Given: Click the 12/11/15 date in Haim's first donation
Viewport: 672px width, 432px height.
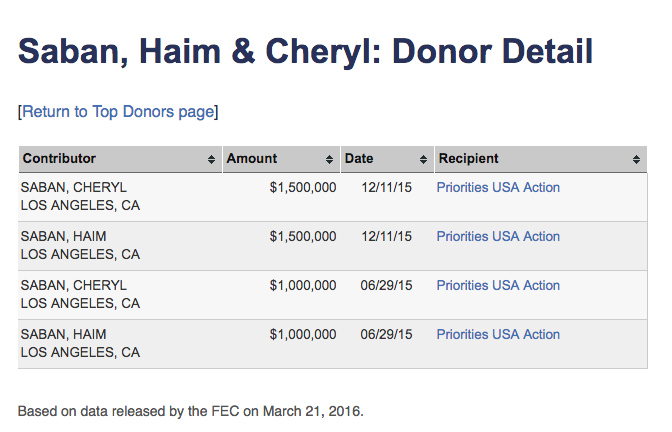Looking at the screenshot, I should click(x=386, y=236).
